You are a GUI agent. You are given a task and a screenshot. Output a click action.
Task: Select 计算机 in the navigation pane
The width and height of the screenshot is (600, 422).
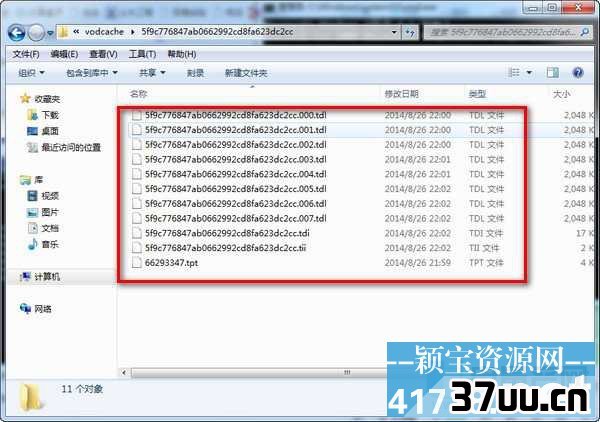(x=47, y=277)
